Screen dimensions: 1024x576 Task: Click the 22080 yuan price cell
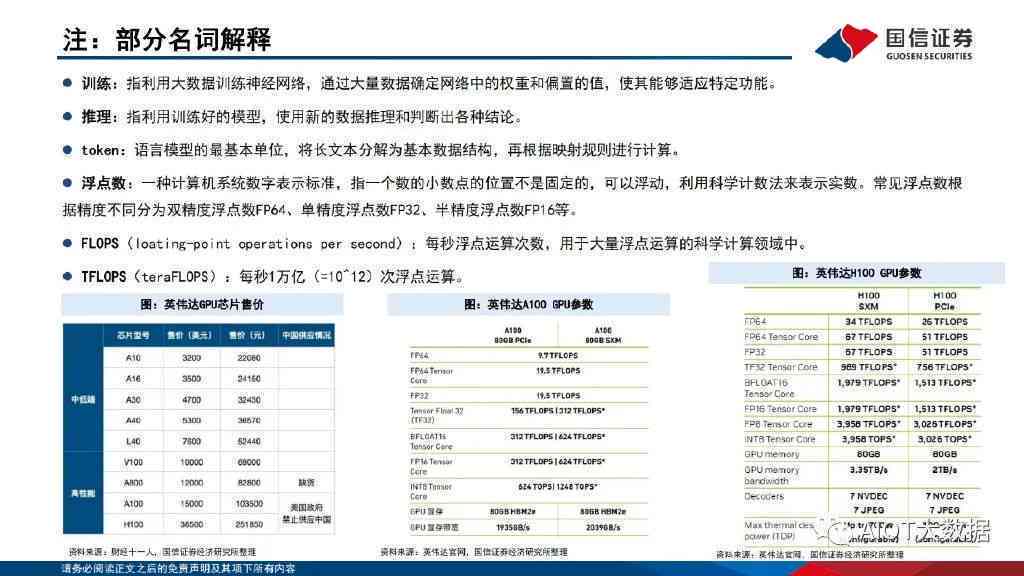(x=249, y=358)
